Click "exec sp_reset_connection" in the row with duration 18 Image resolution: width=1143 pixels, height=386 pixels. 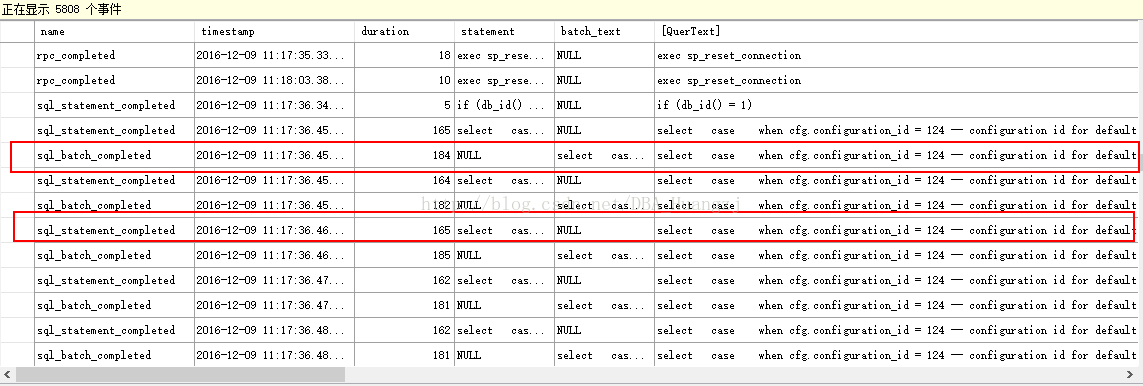tap(729, 55)
